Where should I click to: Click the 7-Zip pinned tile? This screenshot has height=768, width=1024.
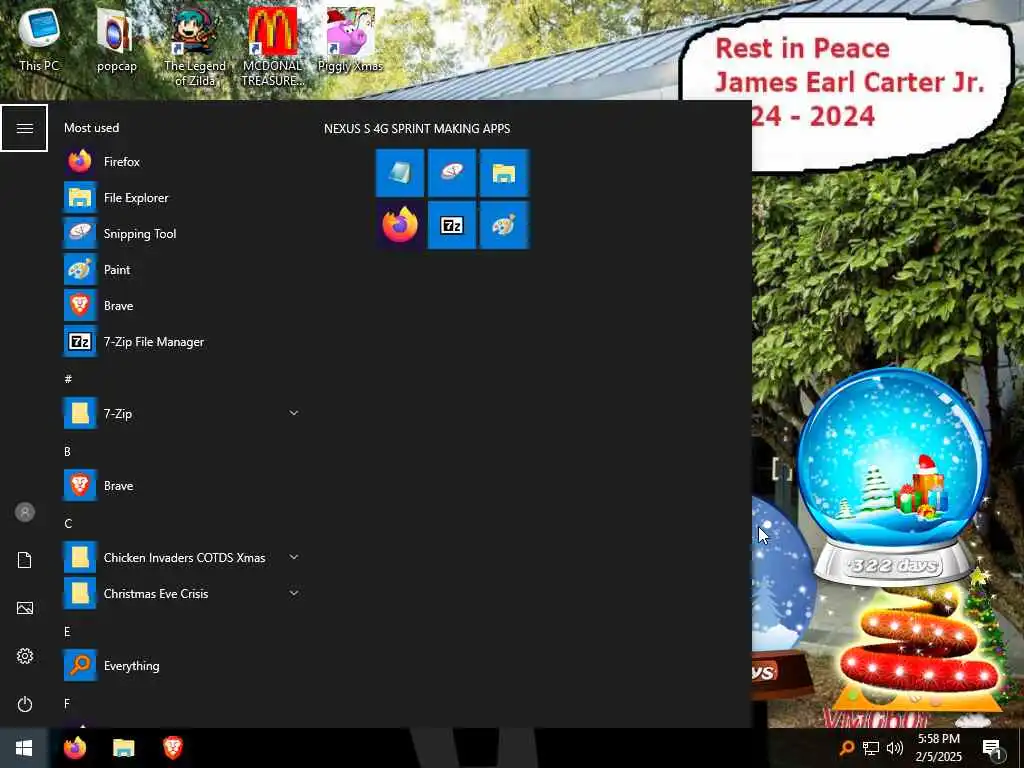pos(452,225)
